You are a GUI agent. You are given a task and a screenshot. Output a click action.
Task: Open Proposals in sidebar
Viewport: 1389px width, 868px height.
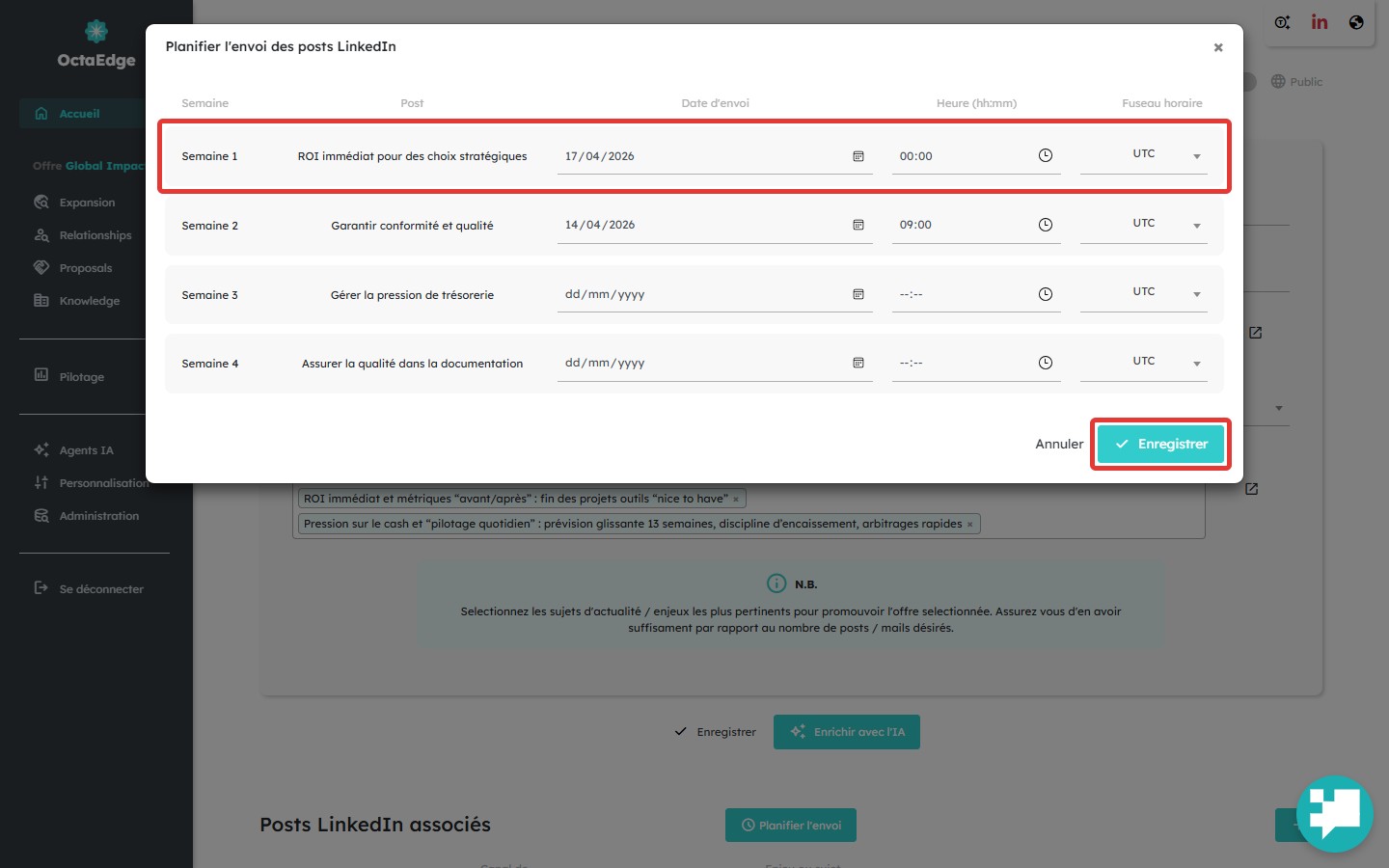coord(86,268)
